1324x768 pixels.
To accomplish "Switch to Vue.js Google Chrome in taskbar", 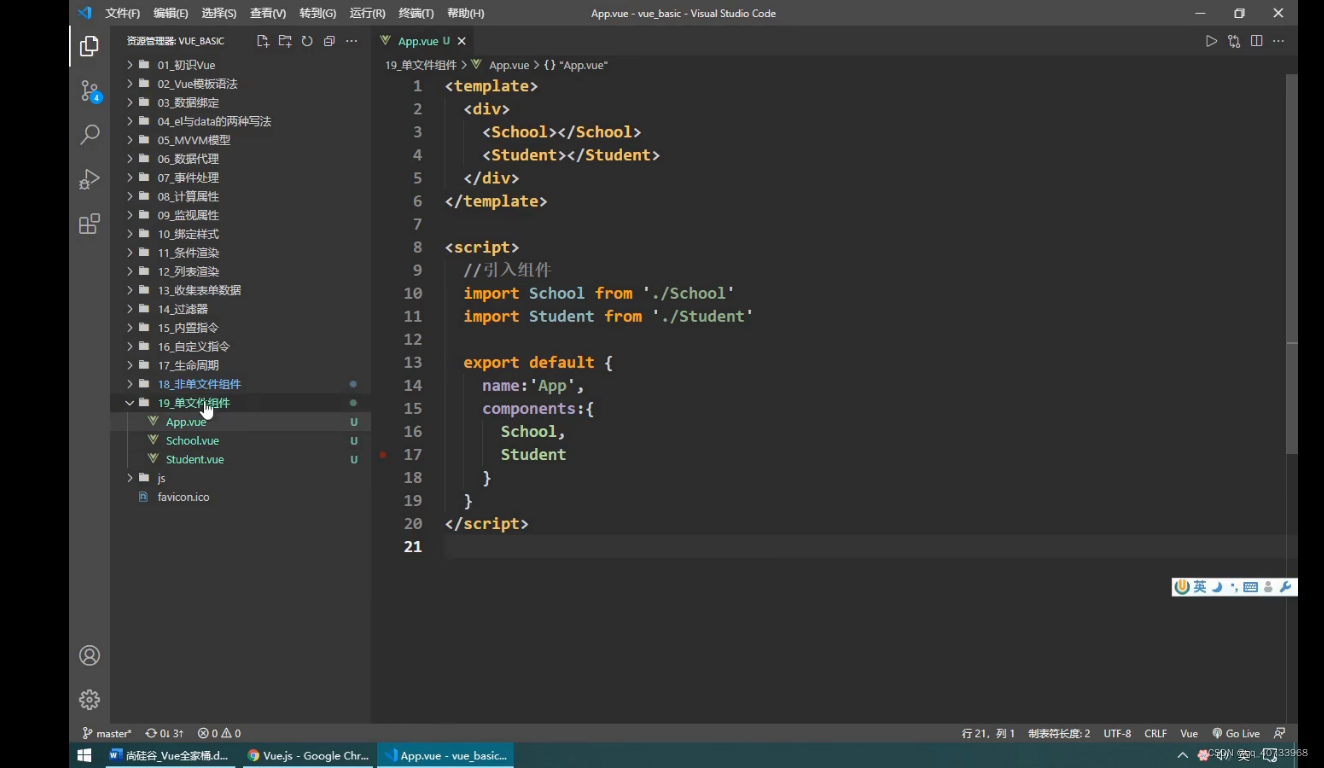I will pyautogui.click(x=308, y=755).
